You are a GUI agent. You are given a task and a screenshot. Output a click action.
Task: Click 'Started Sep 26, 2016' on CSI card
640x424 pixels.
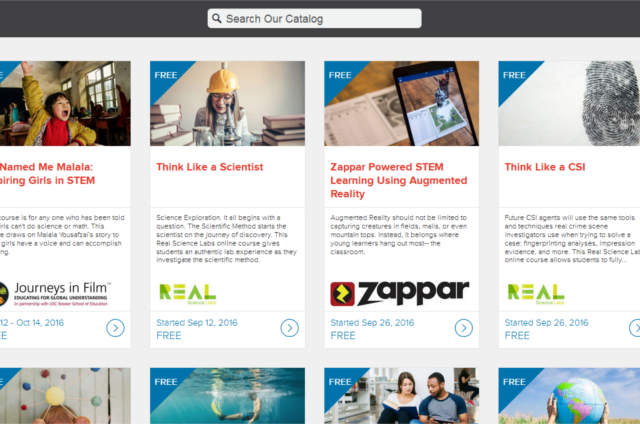[547, 323]
